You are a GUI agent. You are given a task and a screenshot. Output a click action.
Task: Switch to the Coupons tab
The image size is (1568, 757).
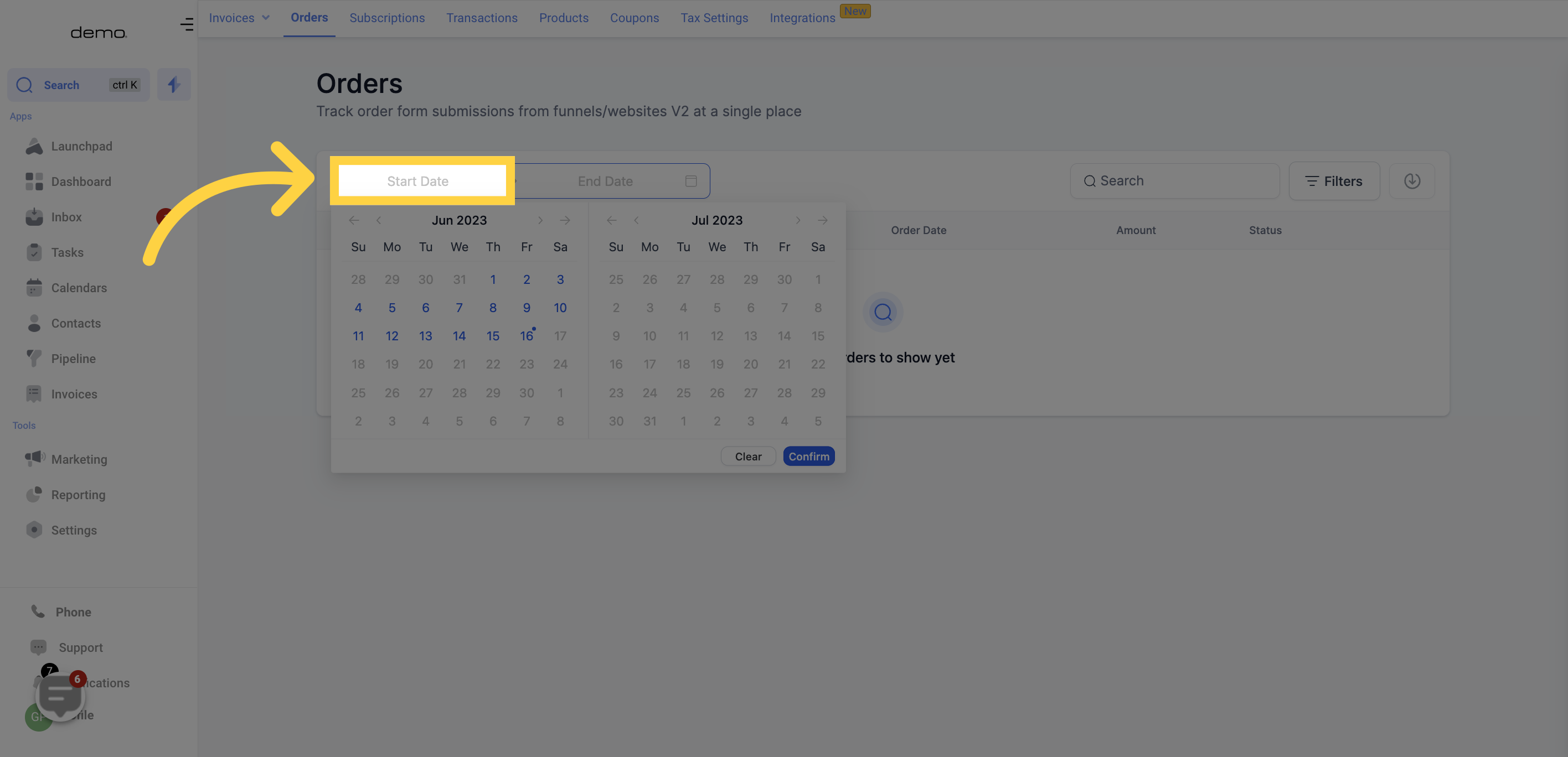[635, 18]
